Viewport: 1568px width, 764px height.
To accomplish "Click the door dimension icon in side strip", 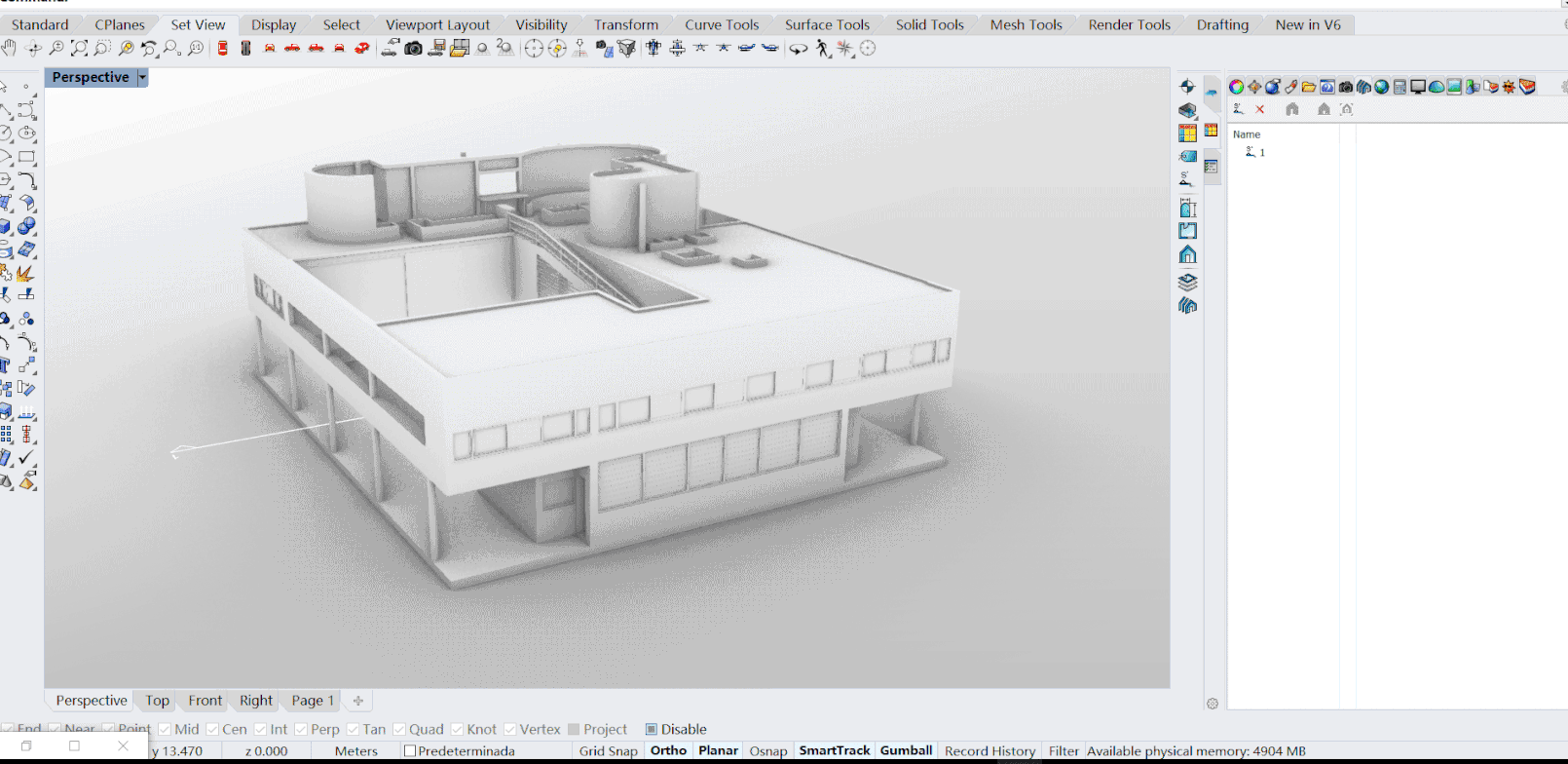I will point(1187,208).
